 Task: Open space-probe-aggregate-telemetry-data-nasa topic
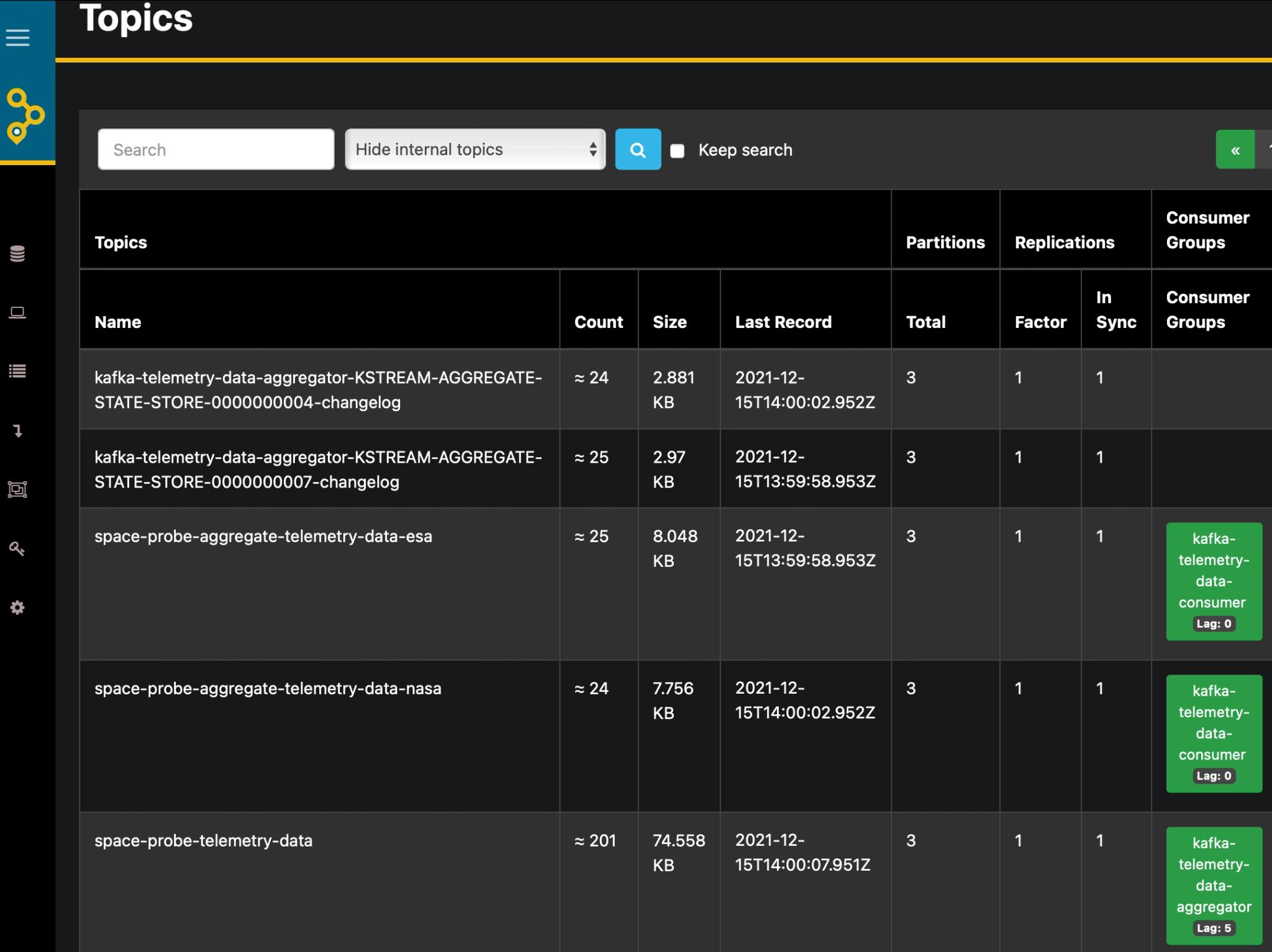268,689
